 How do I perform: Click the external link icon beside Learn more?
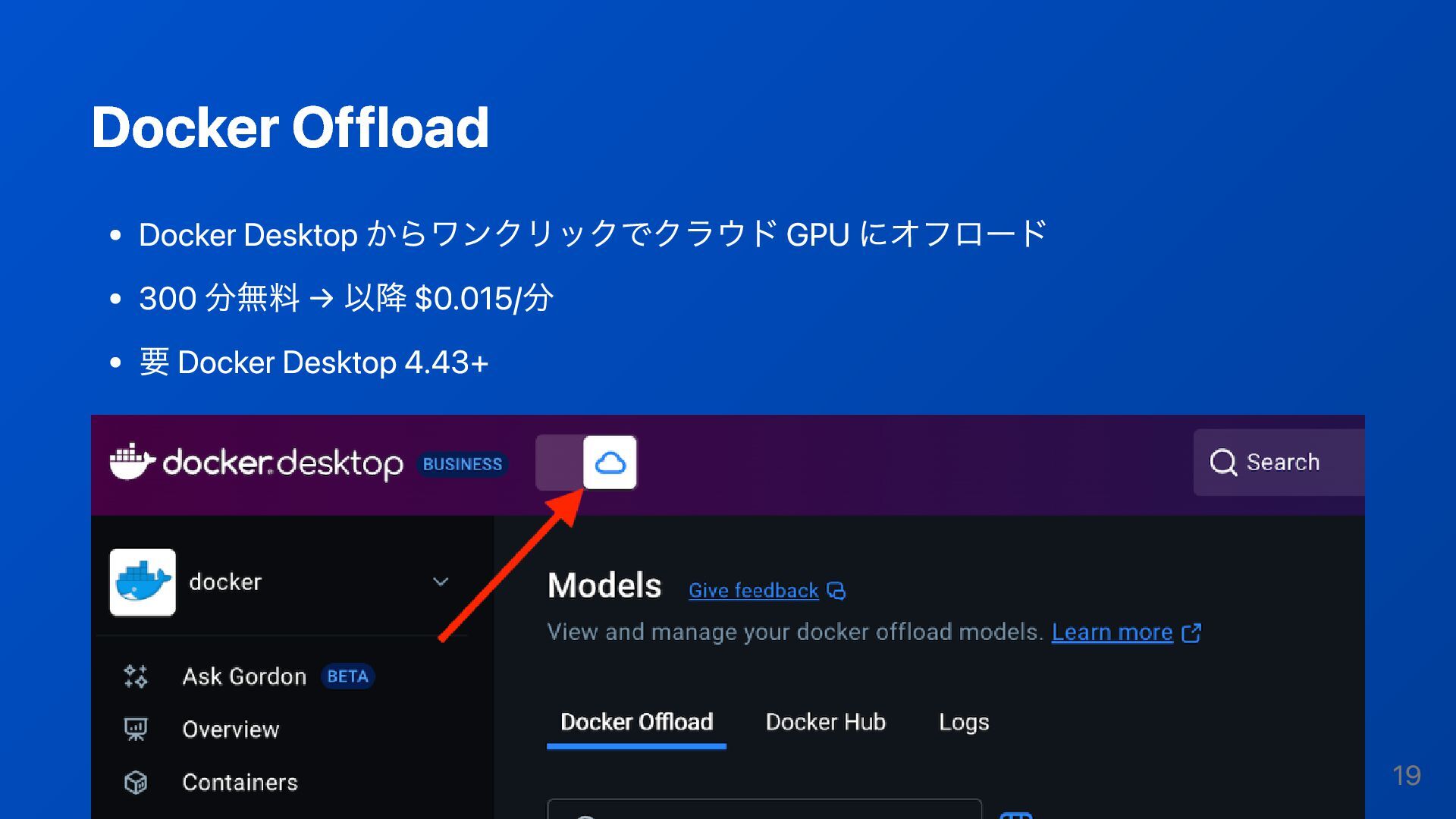point(1191,632)
